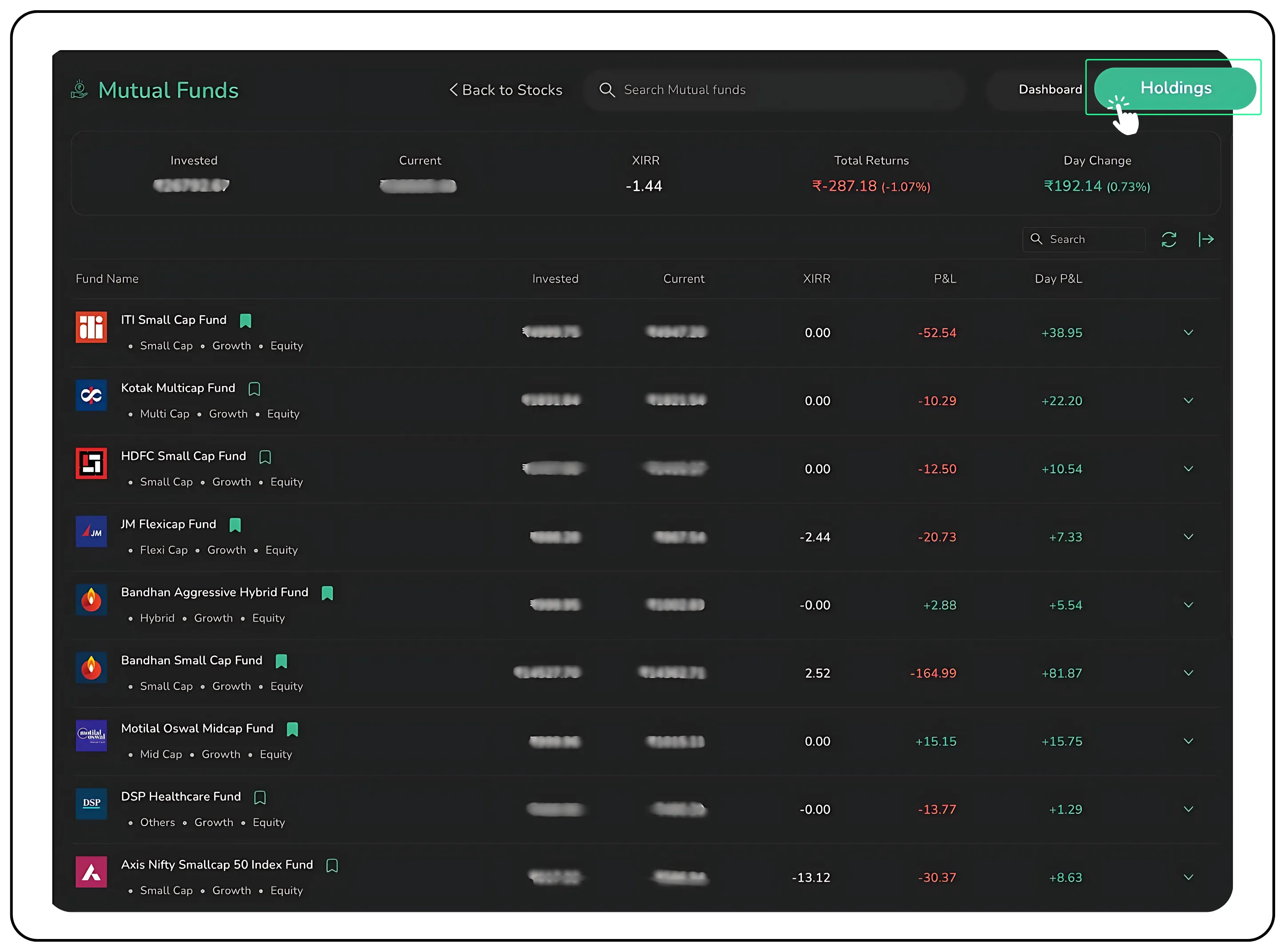Viewport: 1288px width, 947px height.
Task: Click the Kotak Multicap Fund logo
Action: (x=91, y=396)
